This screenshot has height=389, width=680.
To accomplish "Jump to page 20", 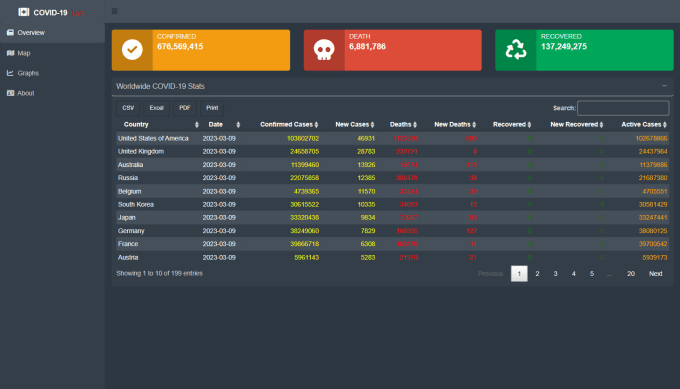I will pos(631,274).
